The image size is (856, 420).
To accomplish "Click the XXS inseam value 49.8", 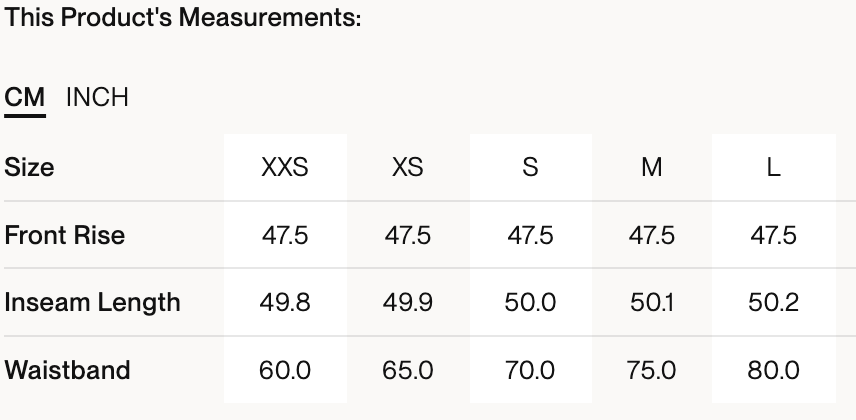I will [285, 303].
